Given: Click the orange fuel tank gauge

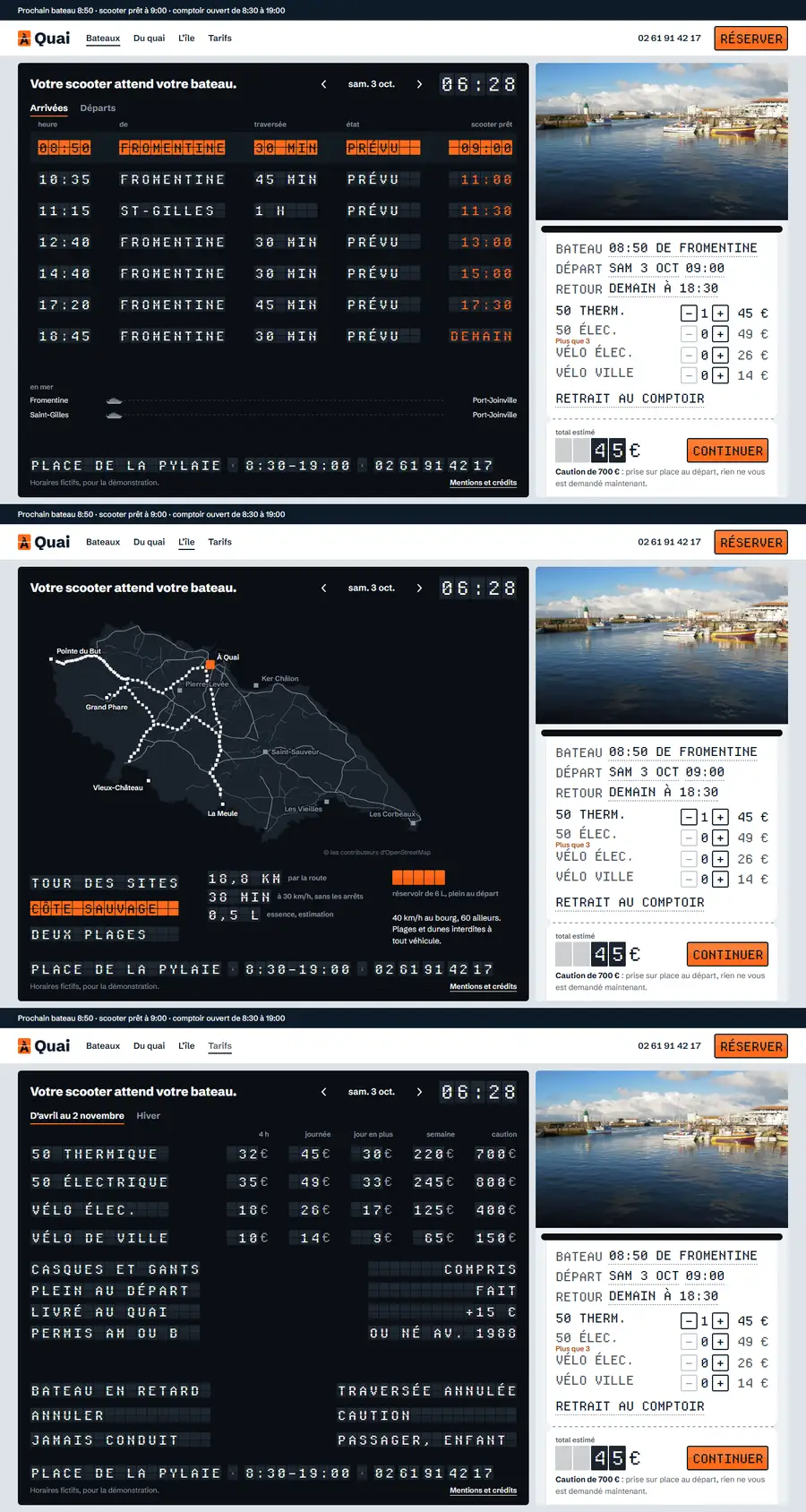Looking at the screenshot, I should tap(418, 878).
